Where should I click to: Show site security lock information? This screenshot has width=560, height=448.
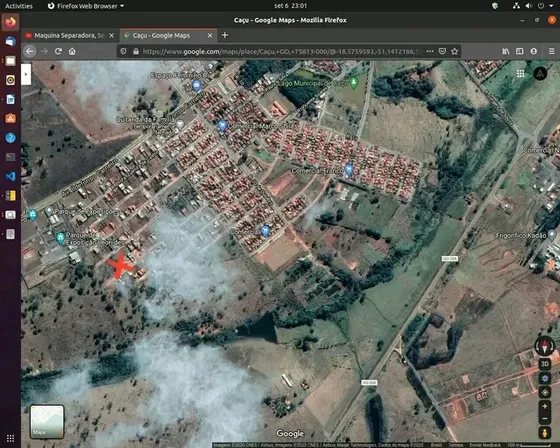coord(136,51)
